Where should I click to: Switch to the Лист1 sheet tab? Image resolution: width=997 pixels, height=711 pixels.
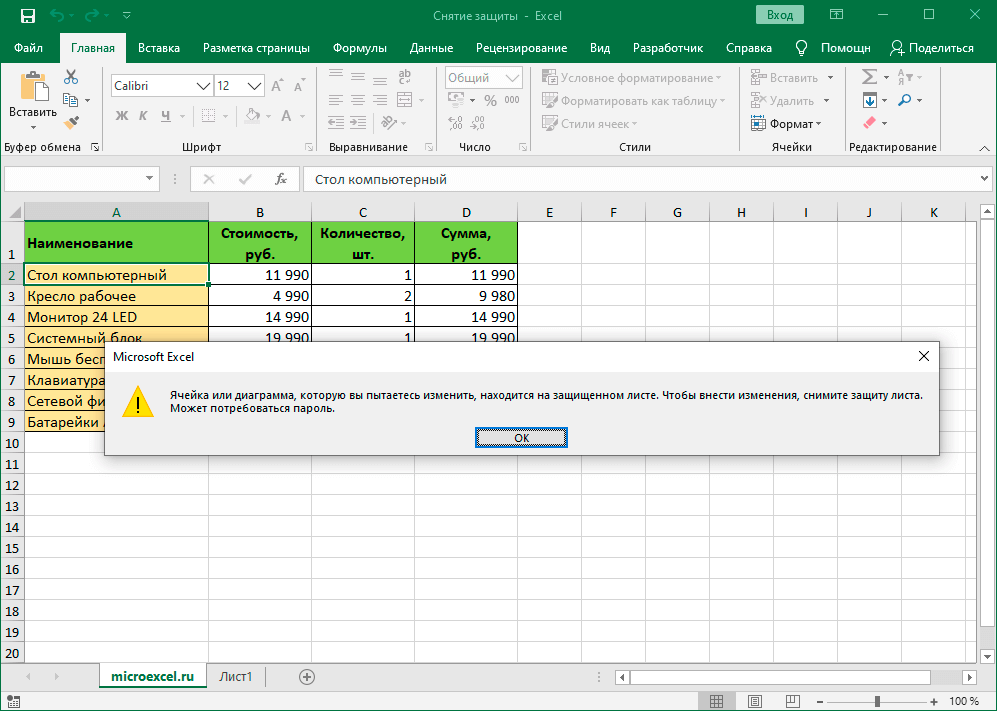(236, 677)
